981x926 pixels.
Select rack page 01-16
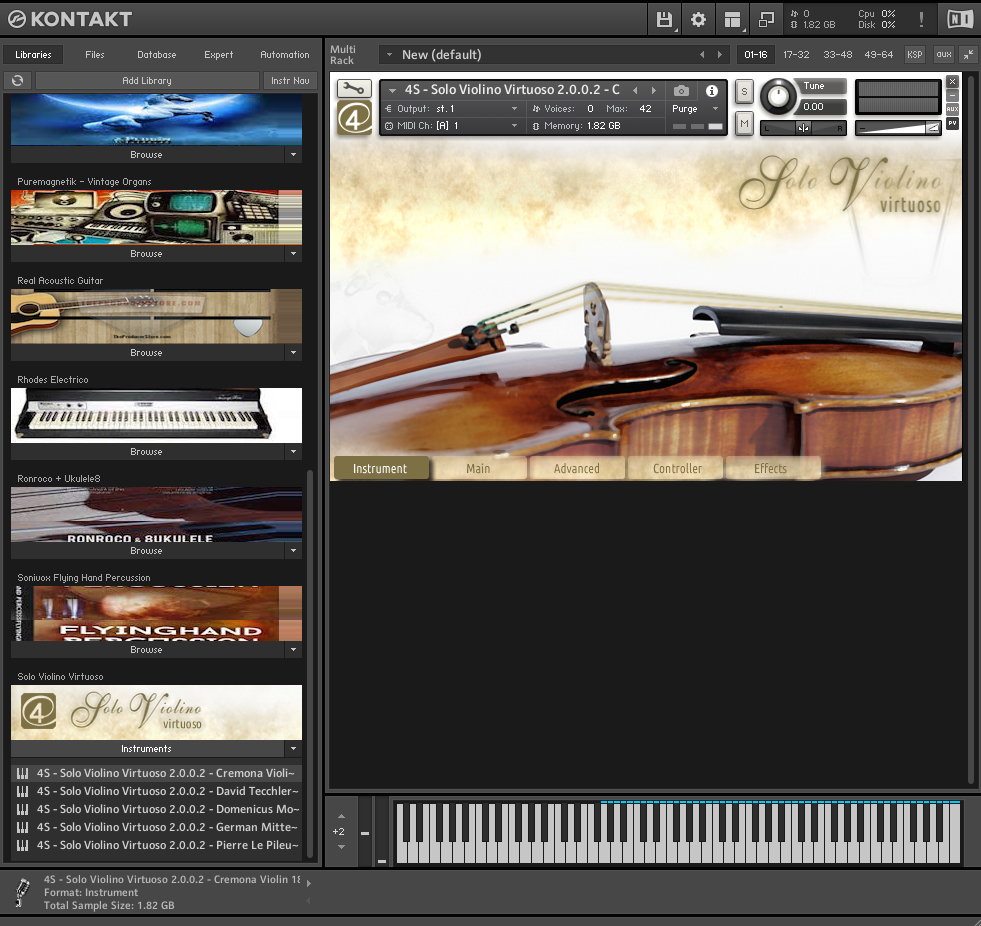point(755,54)
